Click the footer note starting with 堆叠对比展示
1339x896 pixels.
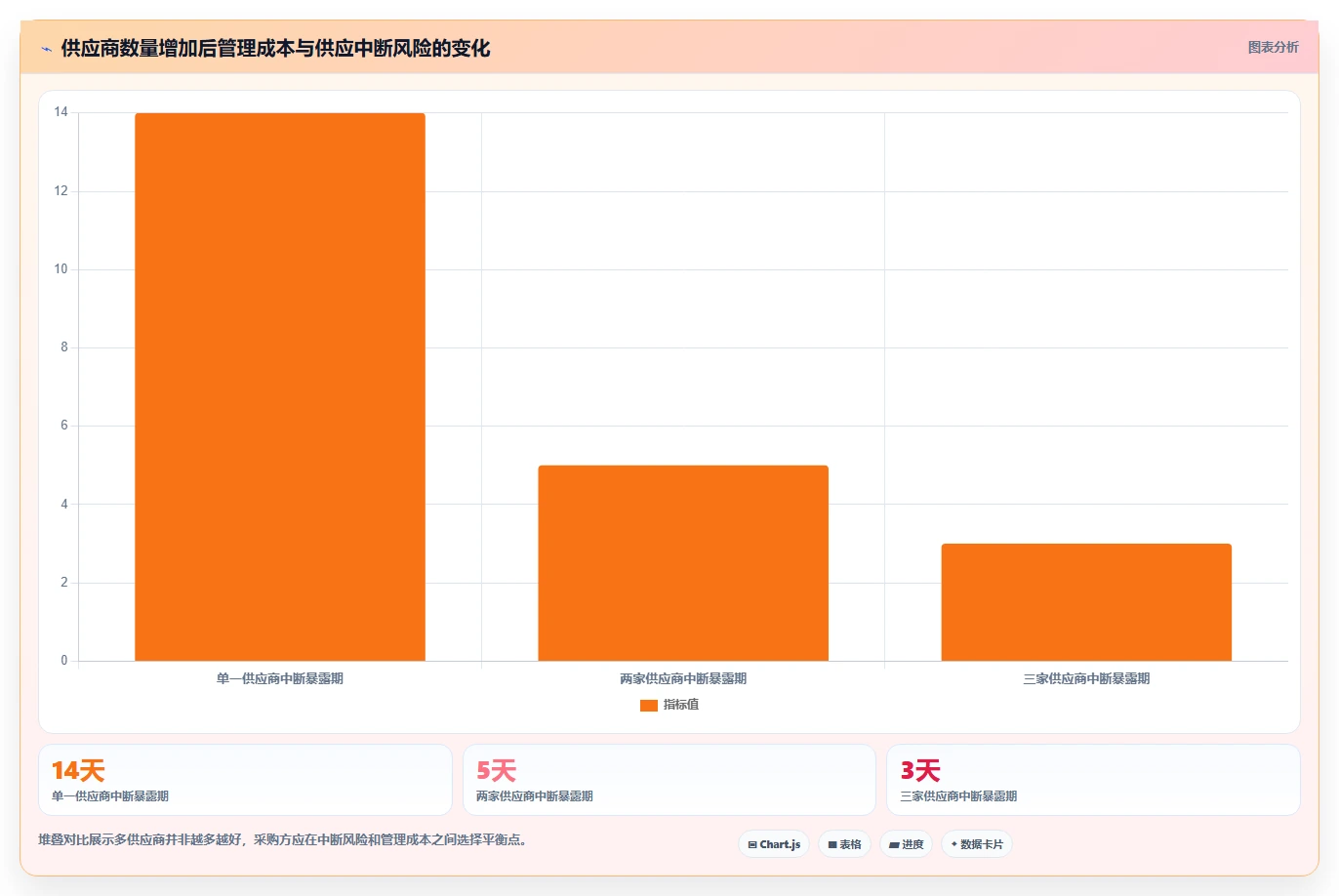click(x=284, y=839)
